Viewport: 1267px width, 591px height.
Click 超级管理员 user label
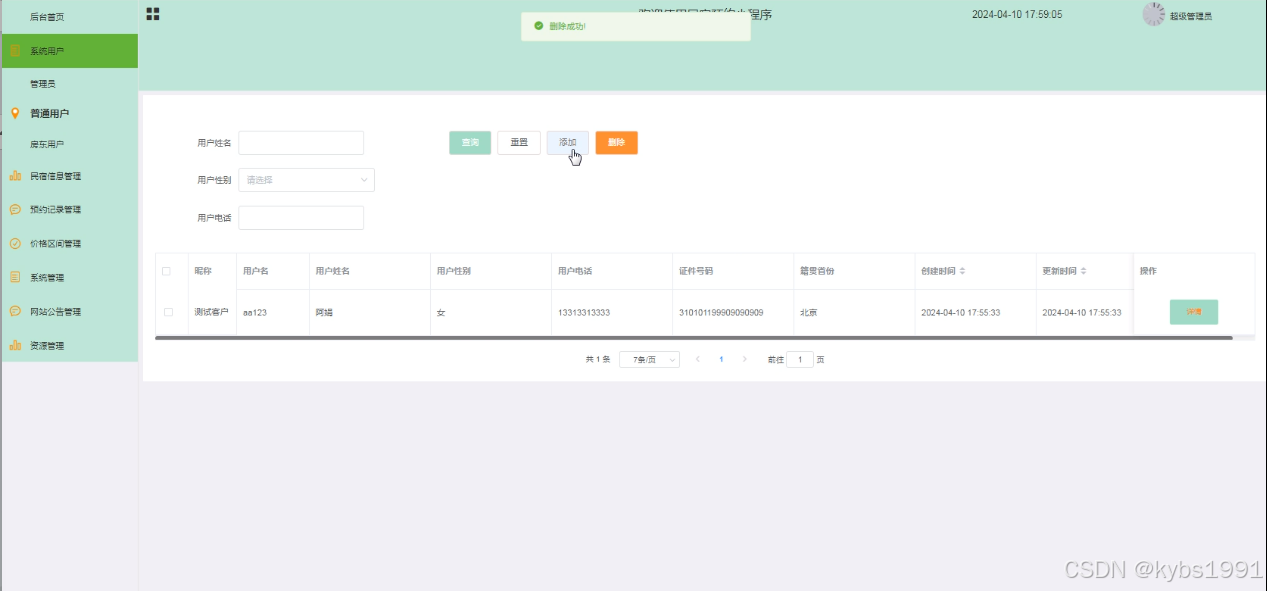point(1191,16)
